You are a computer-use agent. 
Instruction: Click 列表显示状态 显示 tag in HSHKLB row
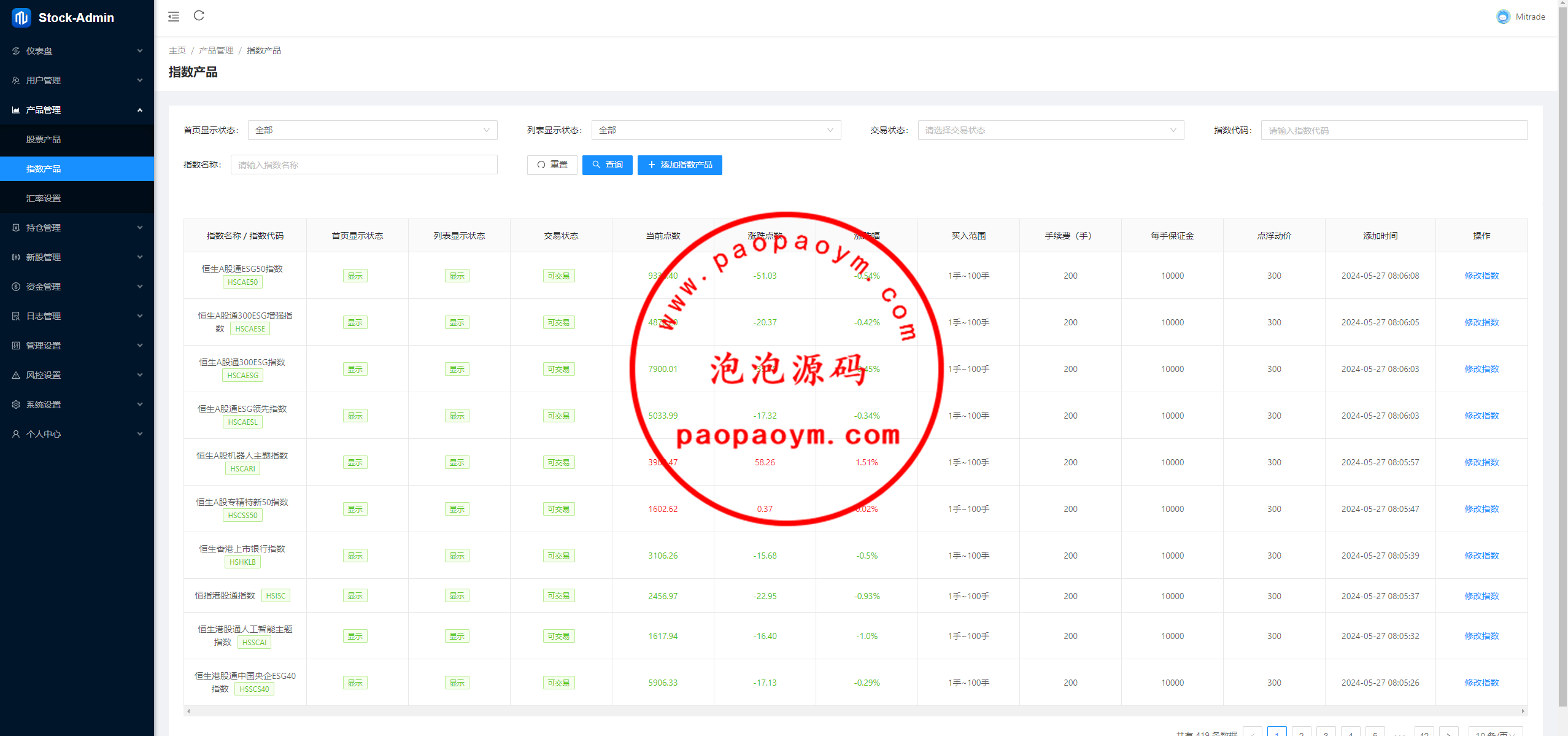[x=457, y=556]
